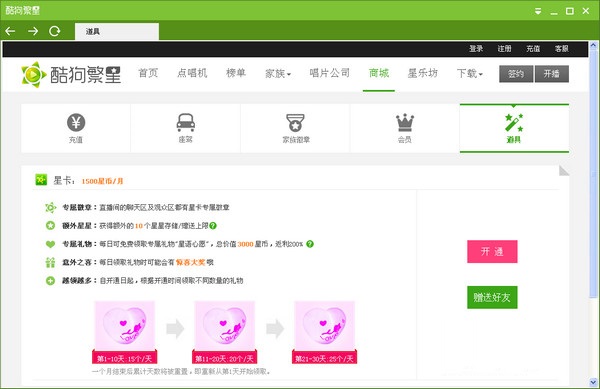Open the 点唱机 nav item

192,73
